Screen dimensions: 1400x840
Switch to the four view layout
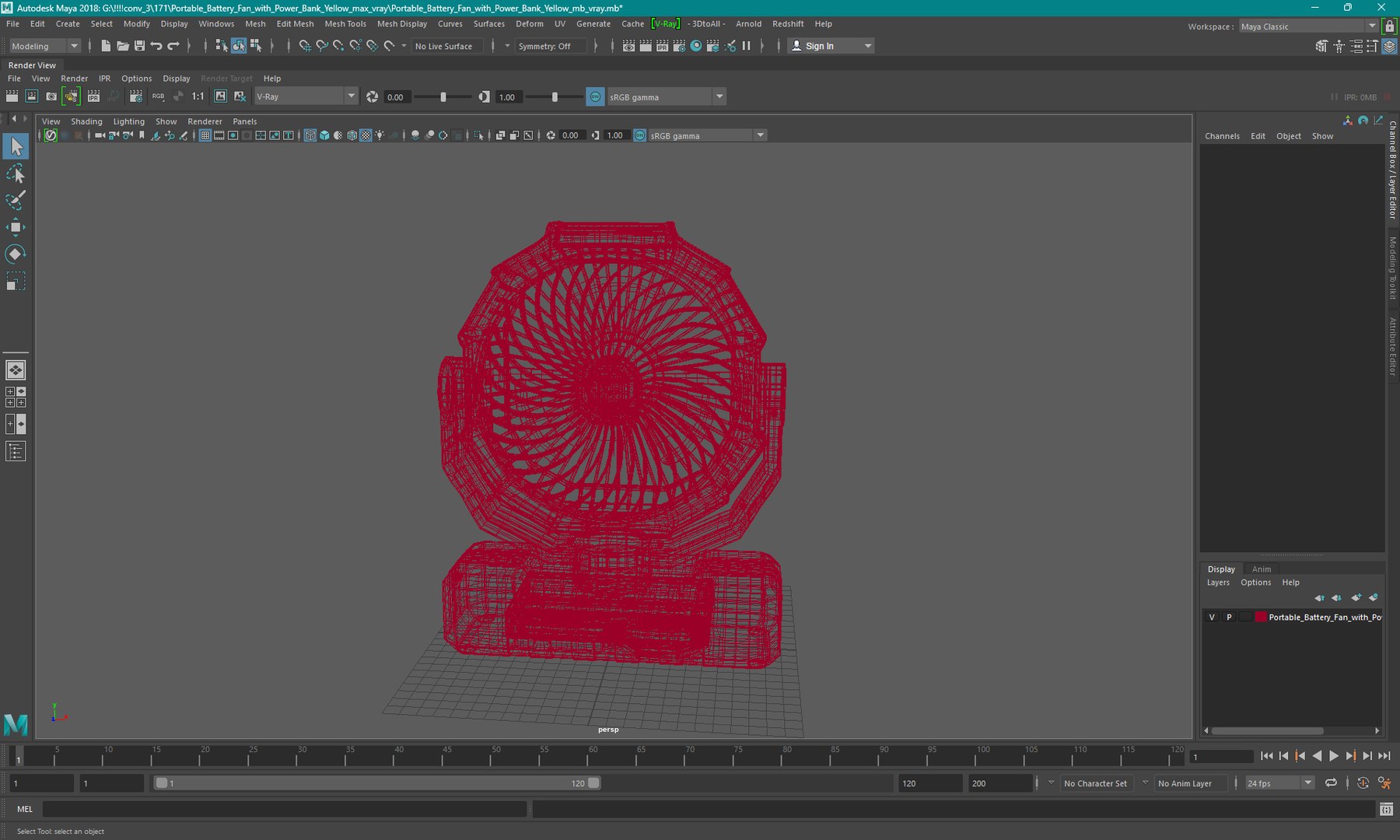(x=16, y=397)
